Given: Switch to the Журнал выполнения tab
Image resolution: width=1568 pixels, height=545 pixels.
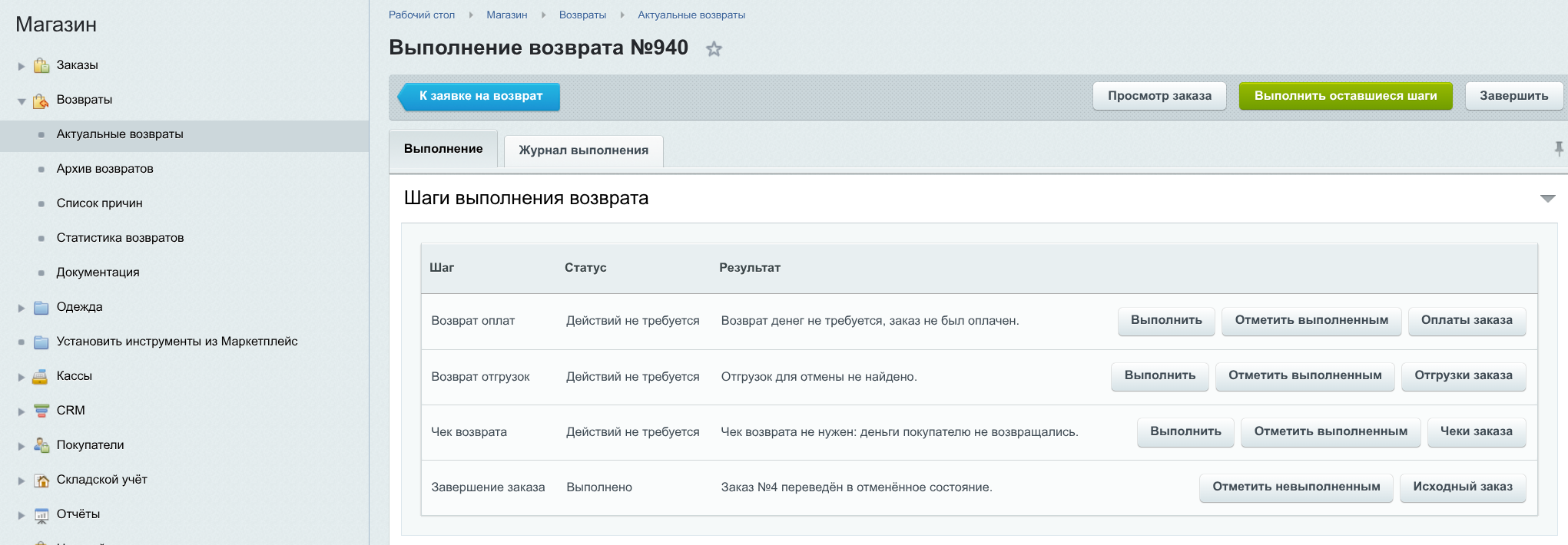Looking at the screenshot, I should click(583, 150).
